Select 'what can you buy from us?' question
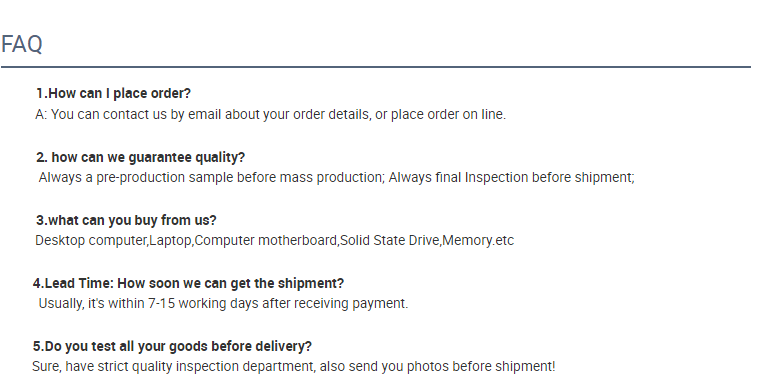The width and height of the screenshot is (758, 384). 126,220
